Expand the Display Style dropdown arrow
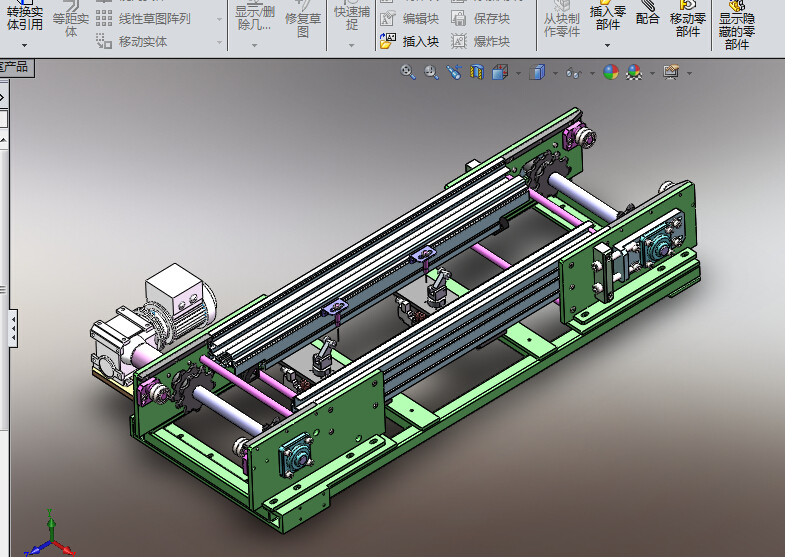 click(x=555, y=74)
